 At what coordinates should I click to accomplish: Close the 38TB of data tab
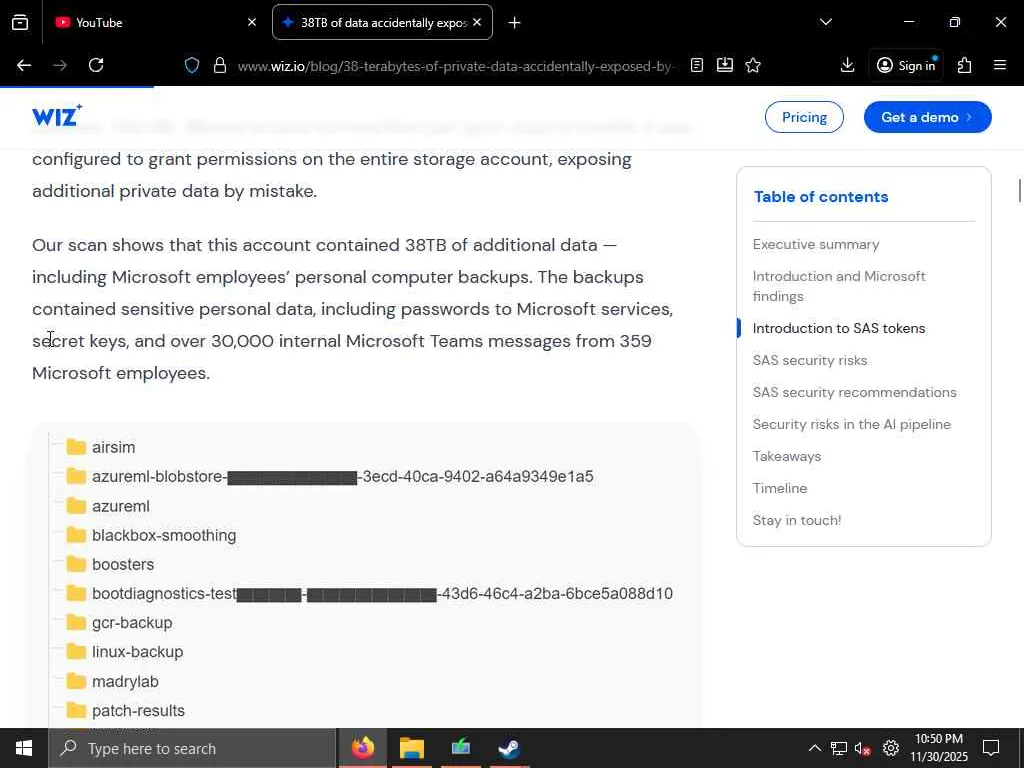477,22
